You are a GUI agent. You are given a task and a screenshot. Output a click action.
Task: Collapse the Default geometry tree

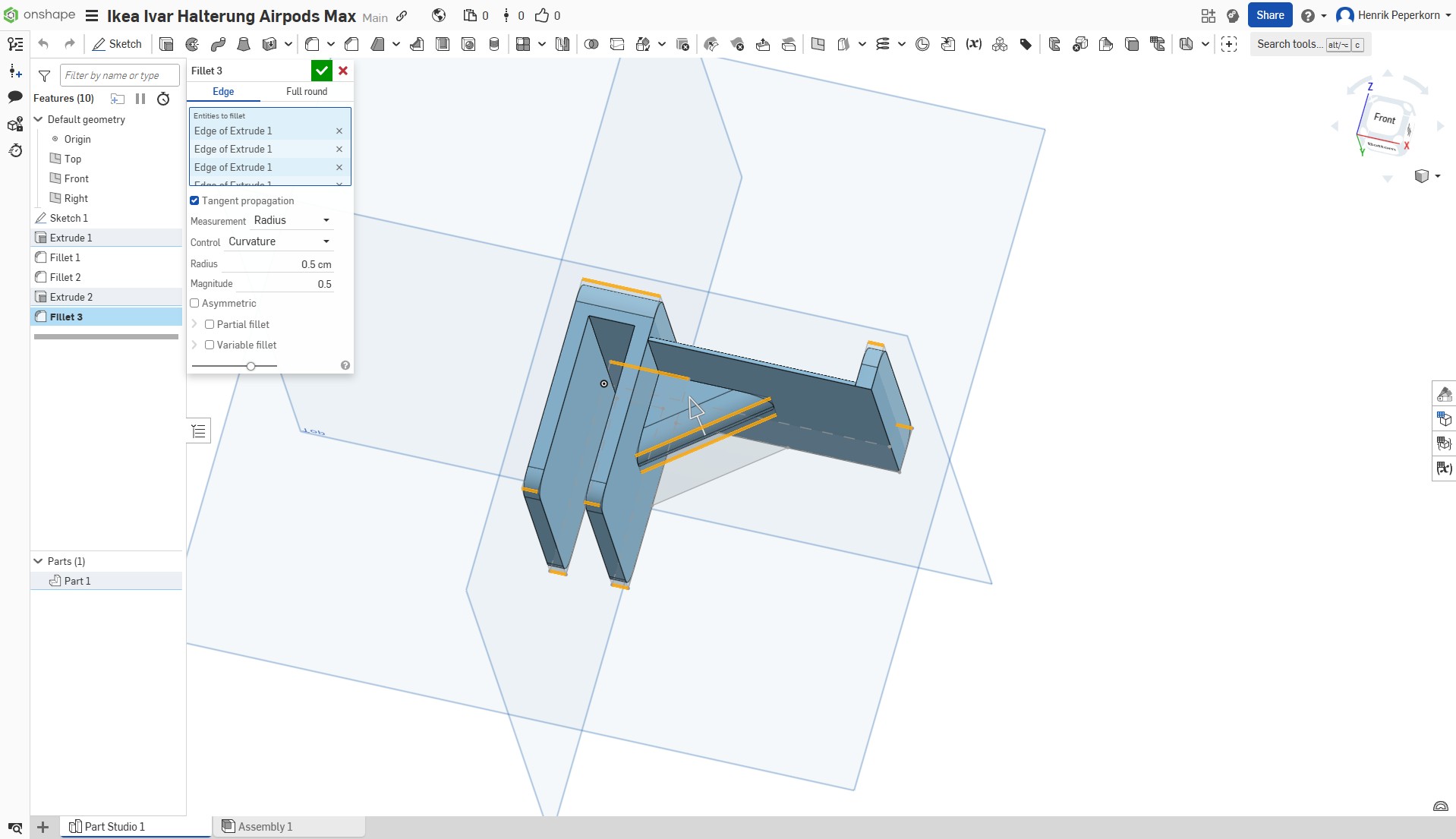pyautogui.click(x=38, y=119)
